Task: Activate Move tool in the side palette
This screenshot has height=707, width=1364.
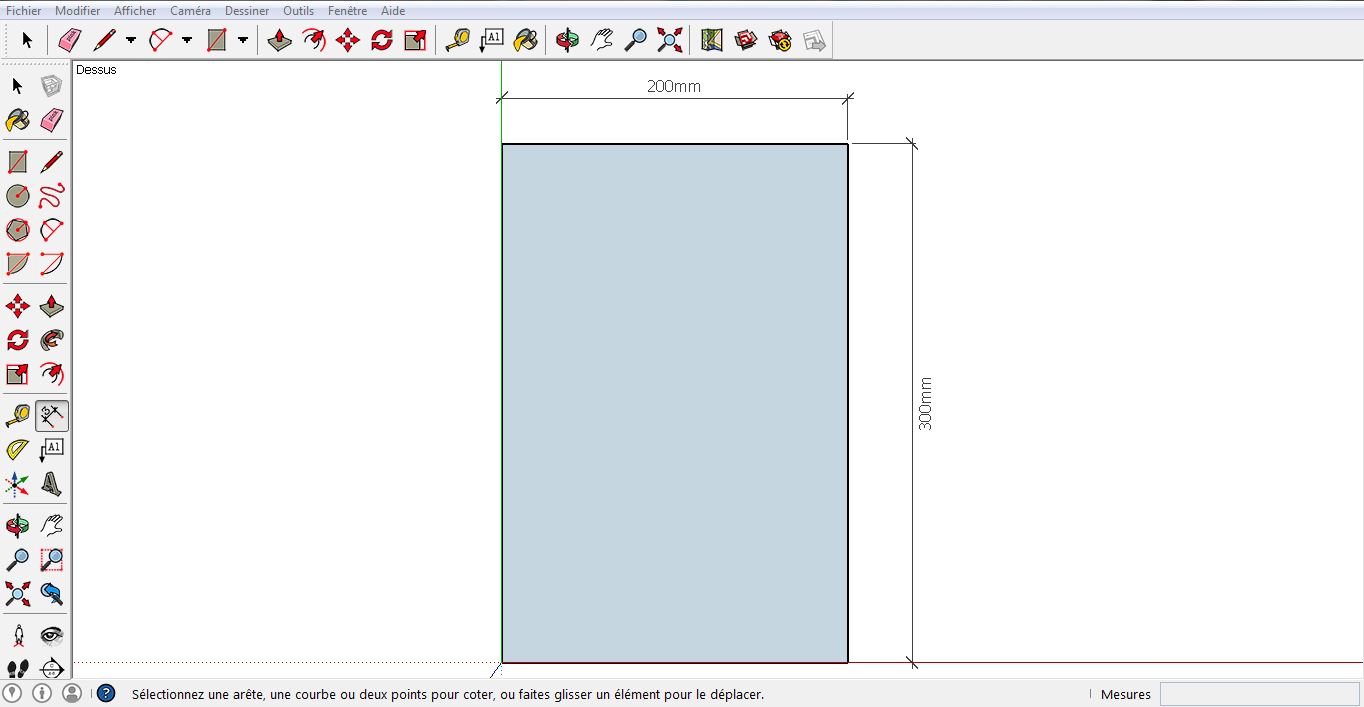Action: tap(18, 306)
